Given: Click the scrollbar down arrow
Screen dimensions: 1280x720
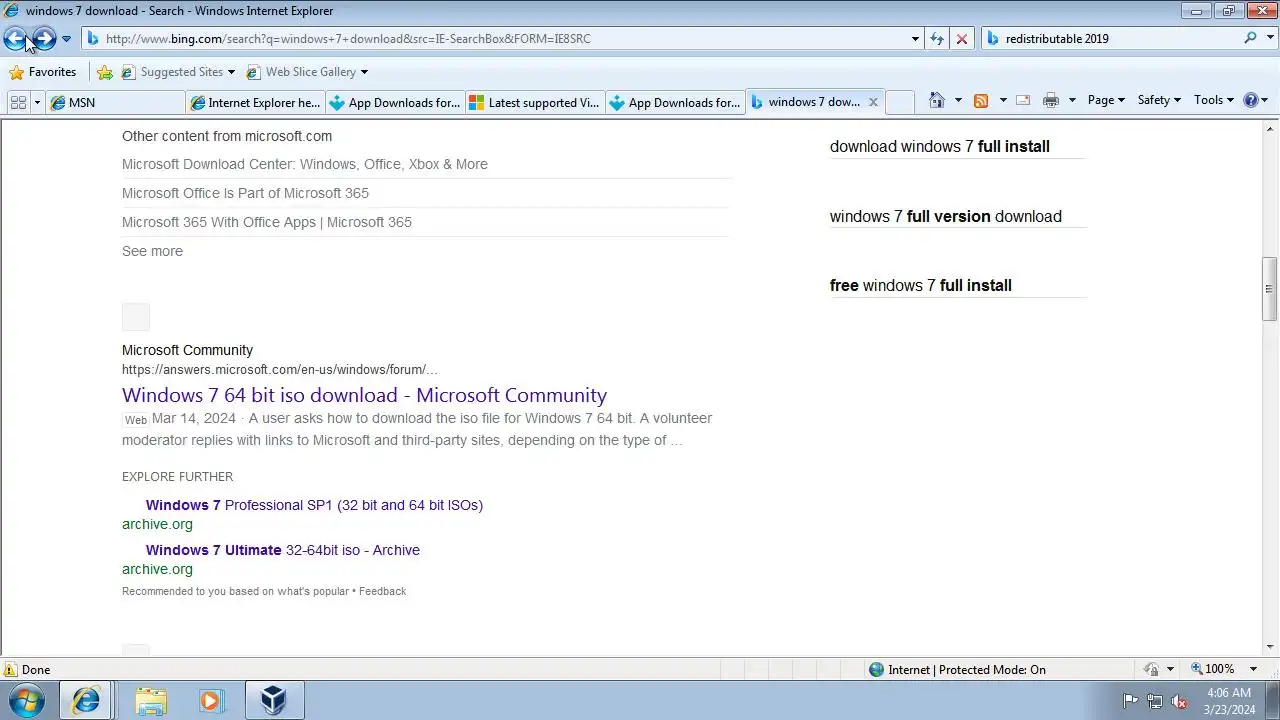Looking at the screenshot, I should [1269, 647].
